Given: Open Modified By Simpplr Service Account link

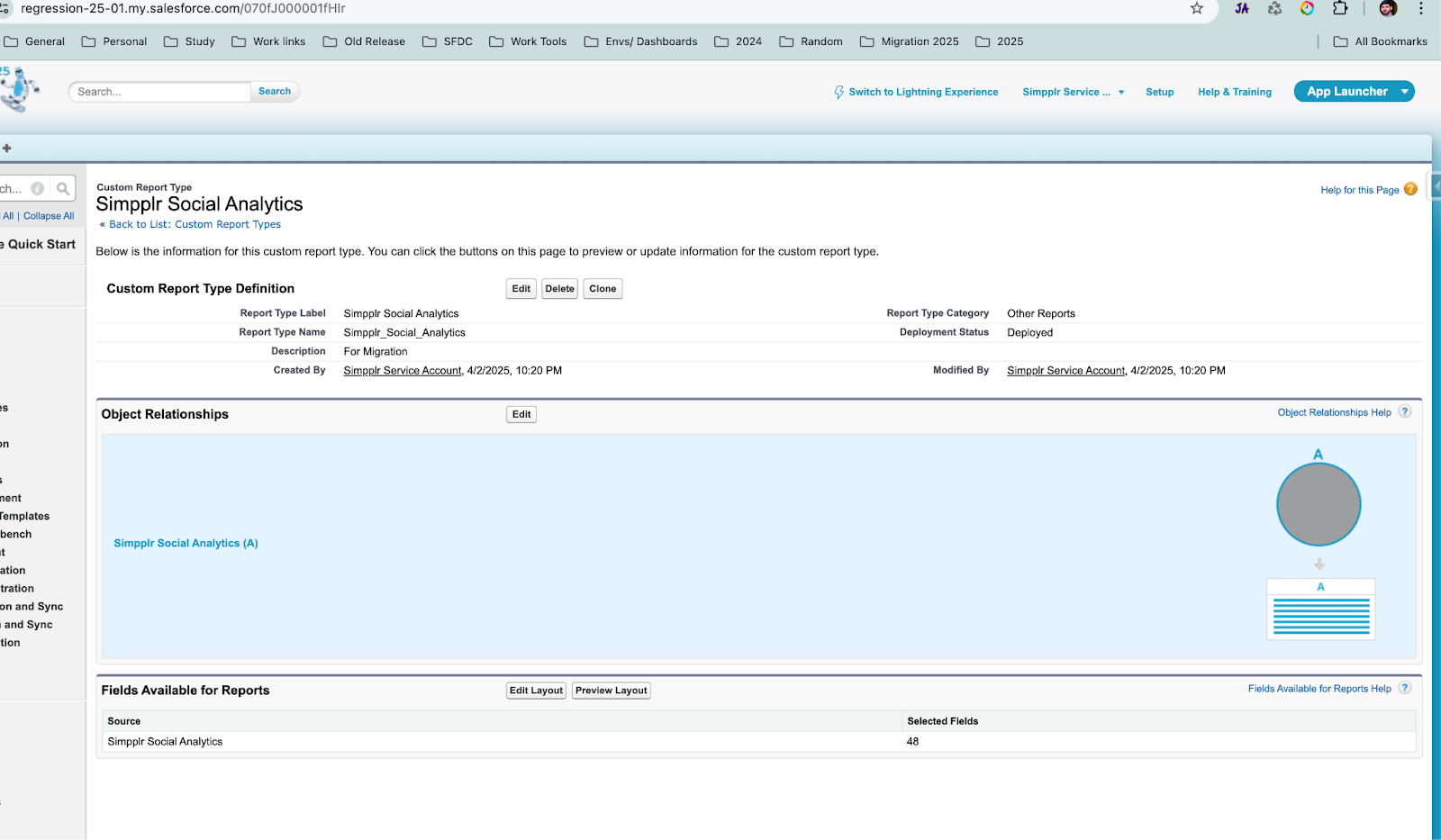Looking at the screenshot, I should 1066,371.
